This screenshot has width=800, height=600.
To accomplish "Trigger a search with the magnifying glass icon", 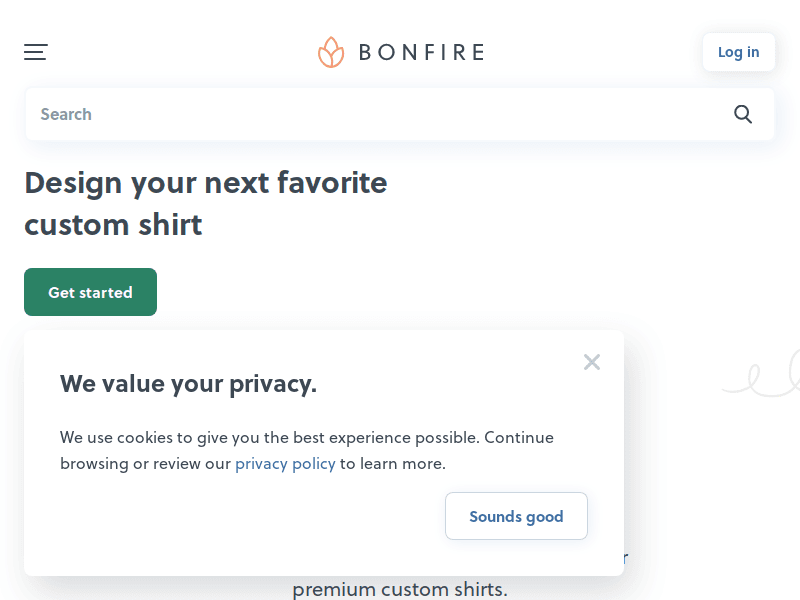I will point(743,114).
